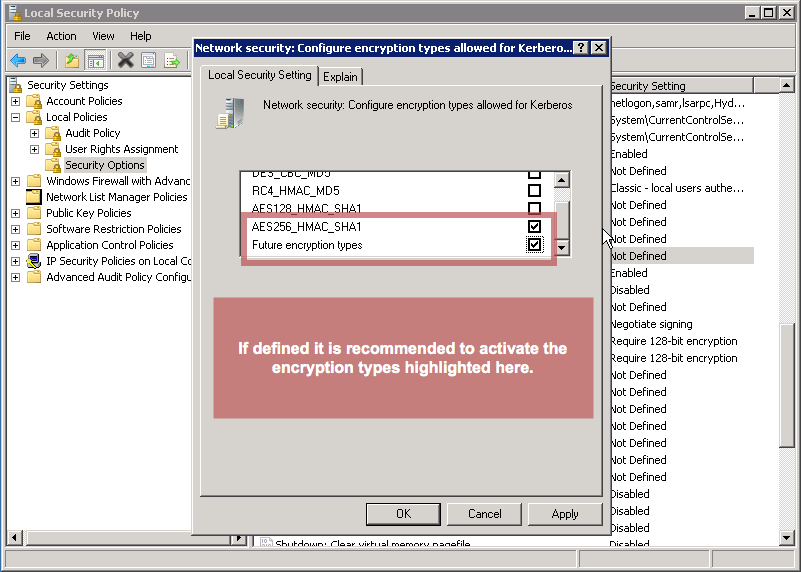Click the OK button

coord(403,514)
